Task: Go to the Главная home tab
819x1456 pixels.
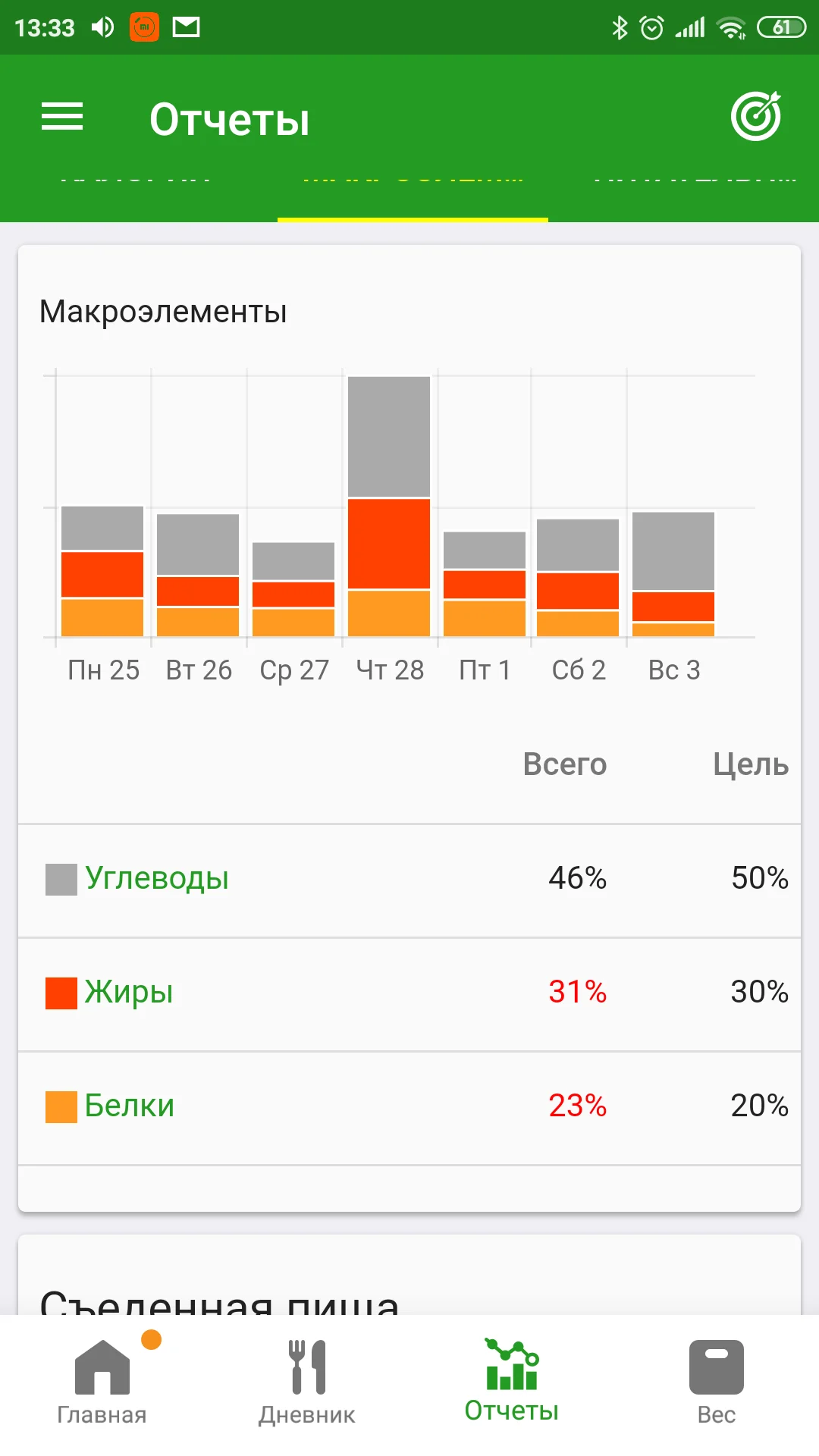Action: click(102, 1382)
